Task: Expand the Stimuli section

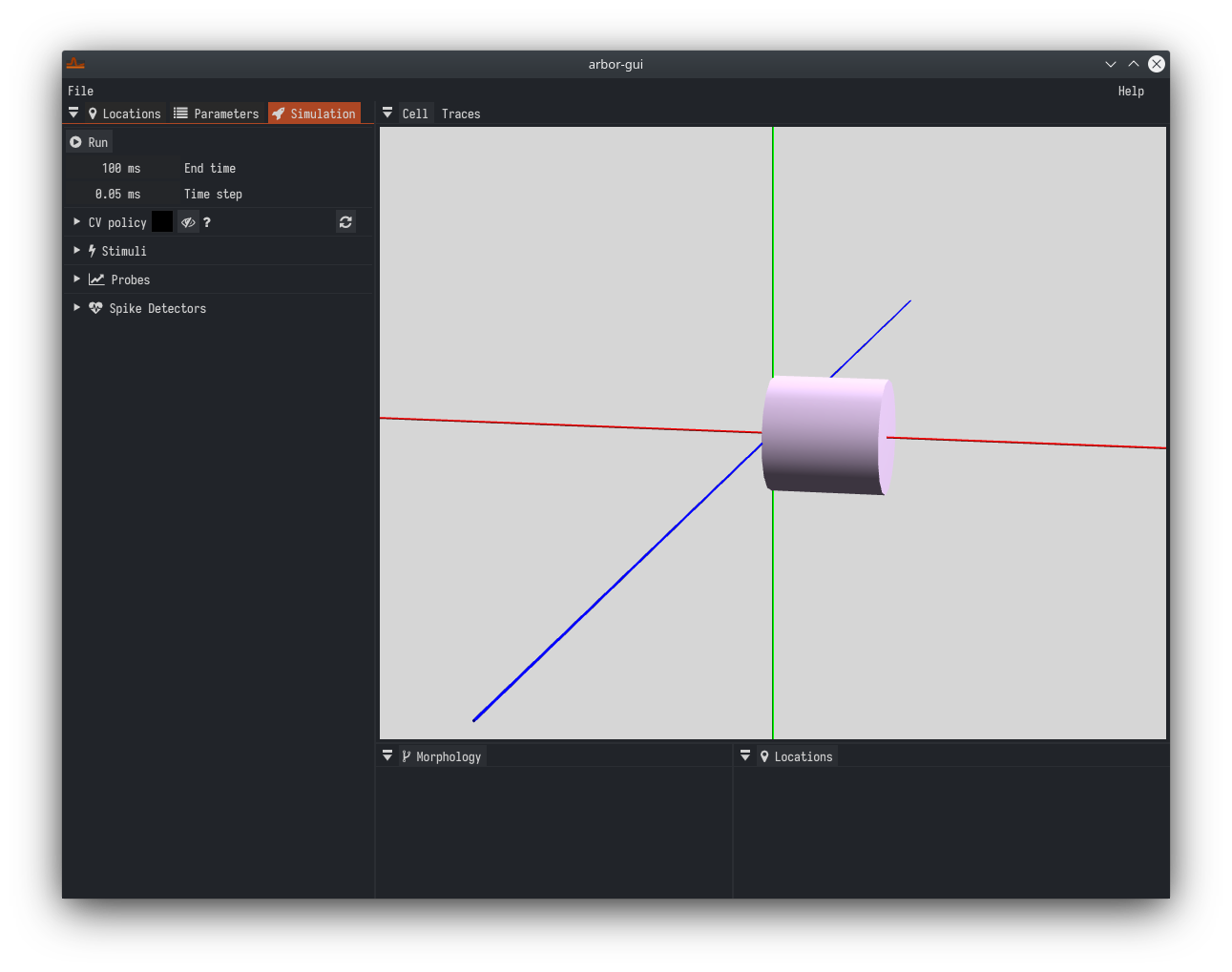Action: point(77,251)
